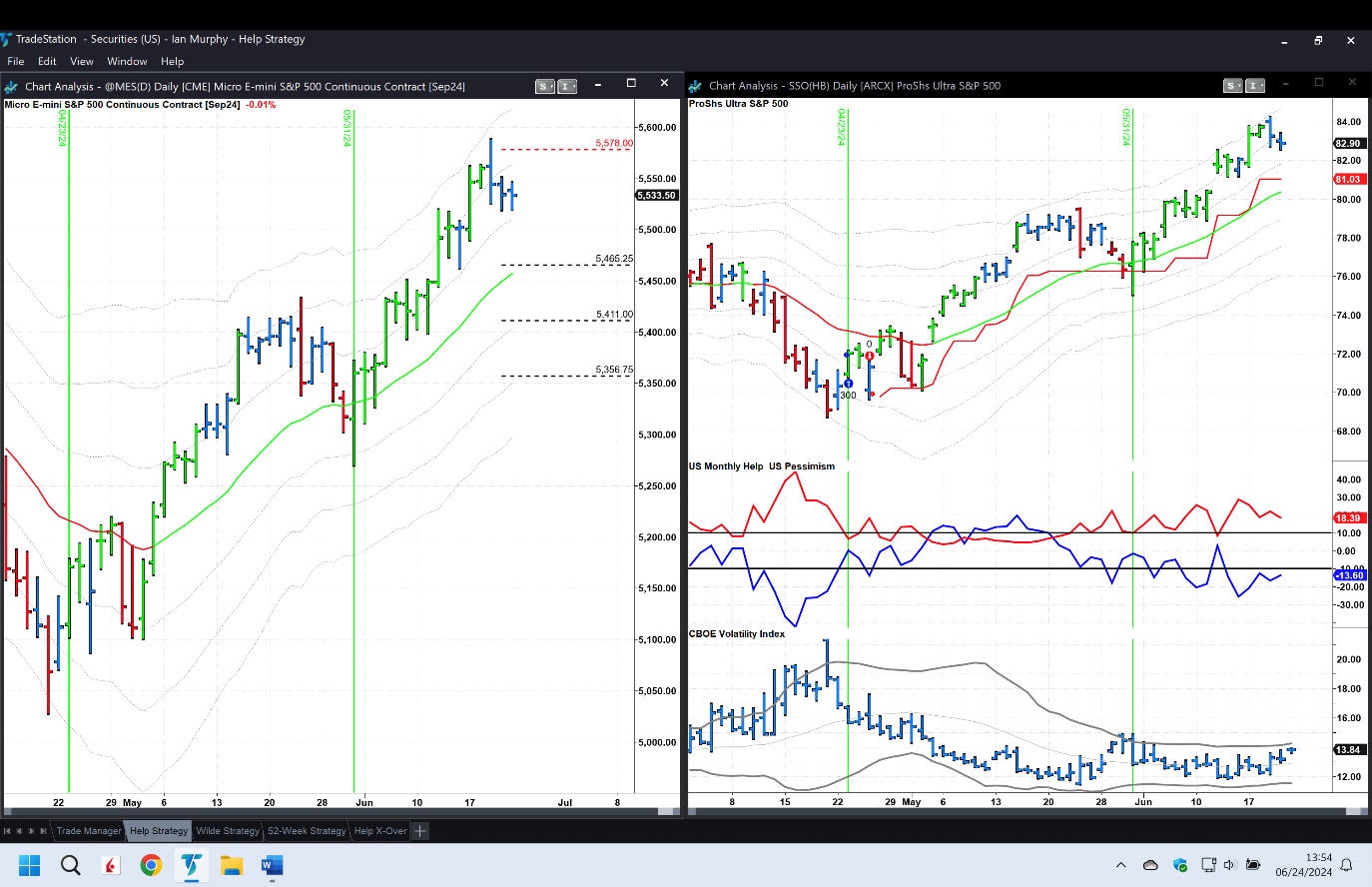Click the horizontal scrollbar under the MES chart

(x=343, y=811)
